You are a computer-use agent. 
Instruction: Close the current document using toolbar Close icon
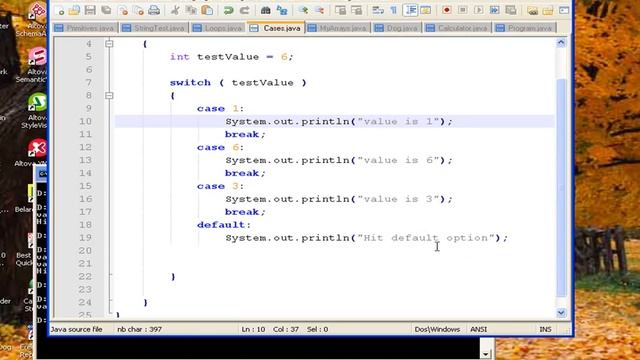(123, 10)
